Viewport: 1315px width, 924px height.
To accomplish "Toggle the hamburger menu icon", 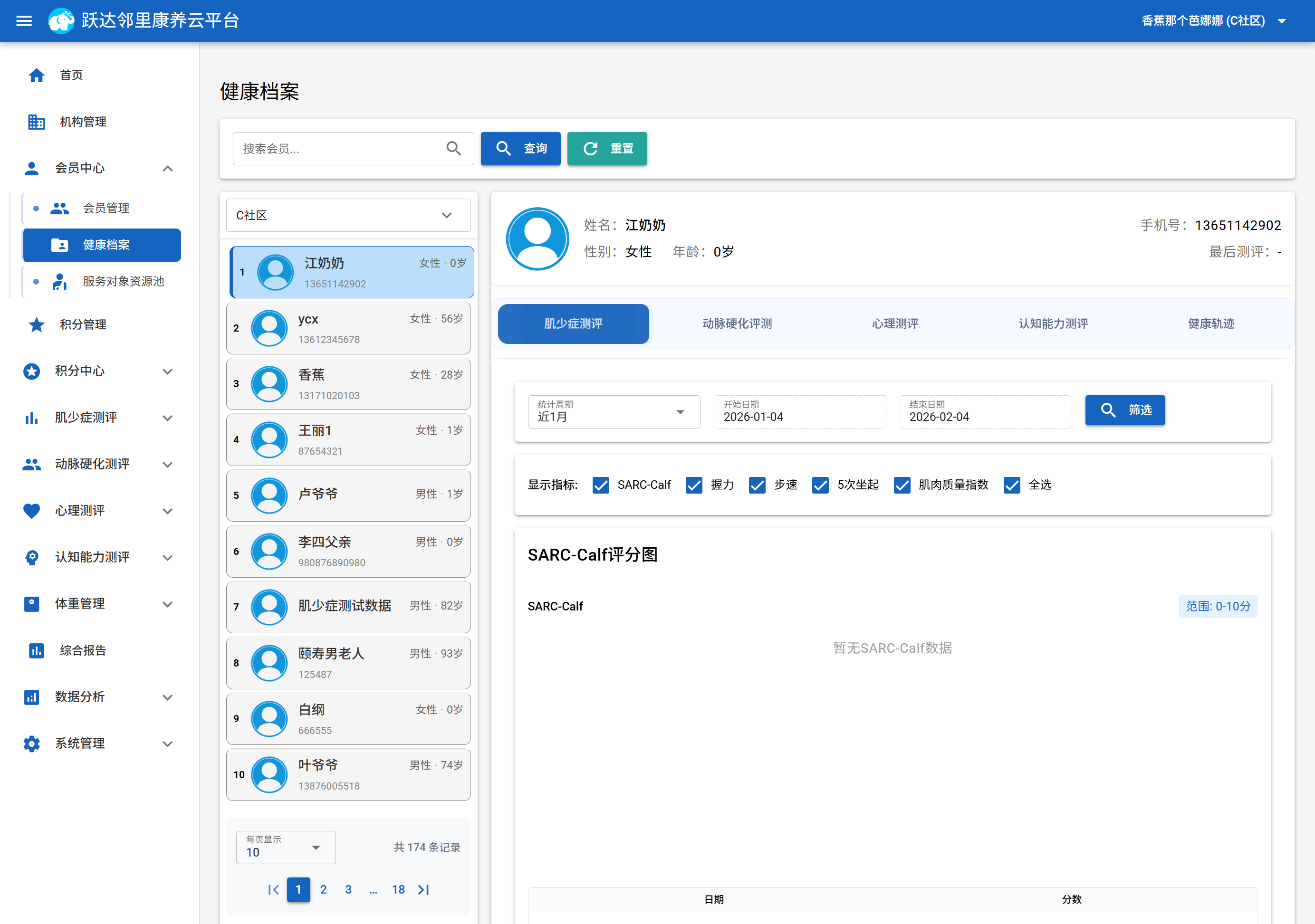I will pyautogui.click(x=23, y=21).
